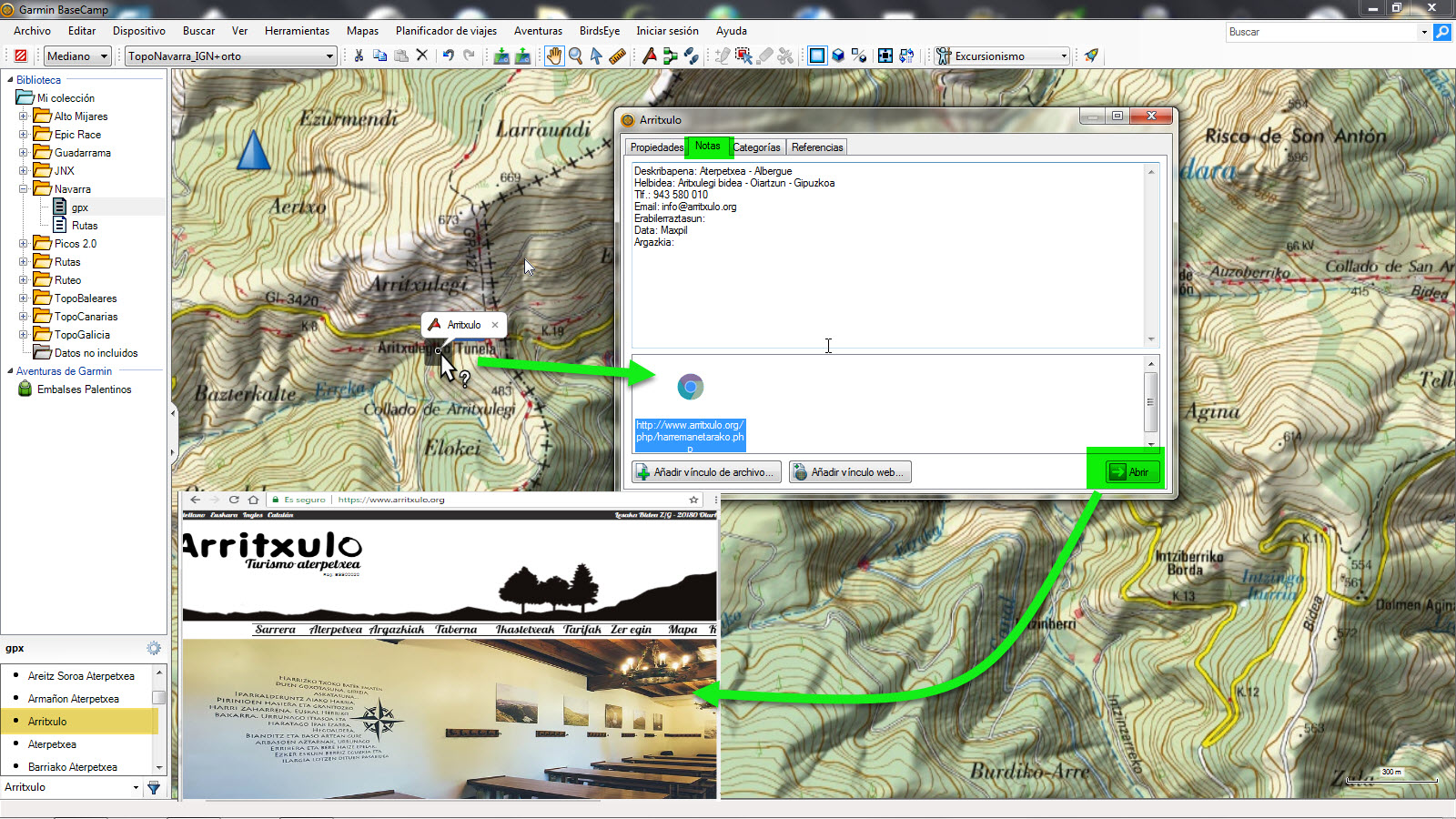1456x819 pixels.
Task: Click the Copy icon in toolbar
Action: coord(379,56)
